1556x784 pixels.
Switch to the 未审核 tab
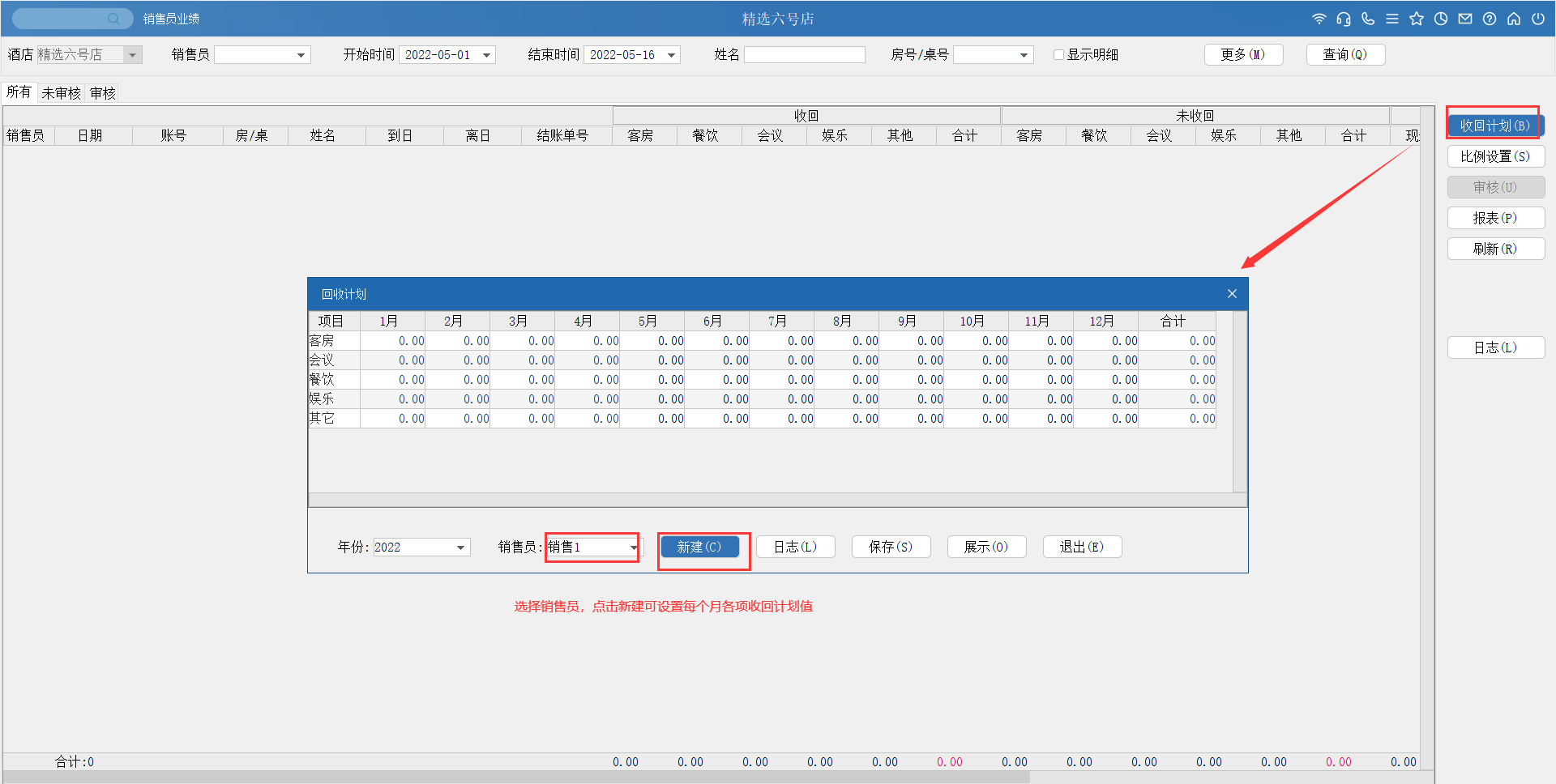point(61,93)
